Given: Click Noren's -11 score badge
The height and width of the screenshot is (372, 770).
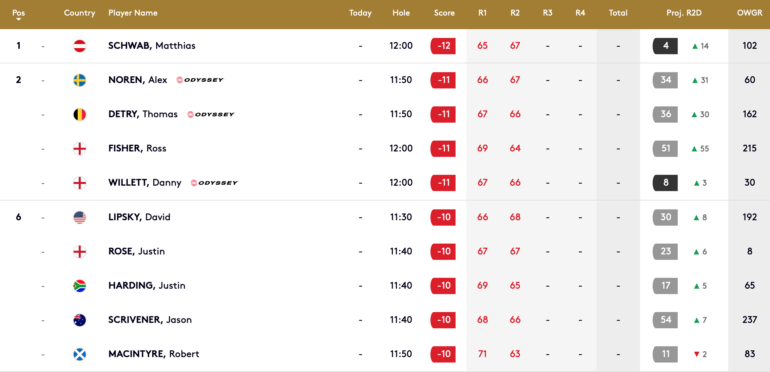Looking at the screenshot, I should [443, 80].
